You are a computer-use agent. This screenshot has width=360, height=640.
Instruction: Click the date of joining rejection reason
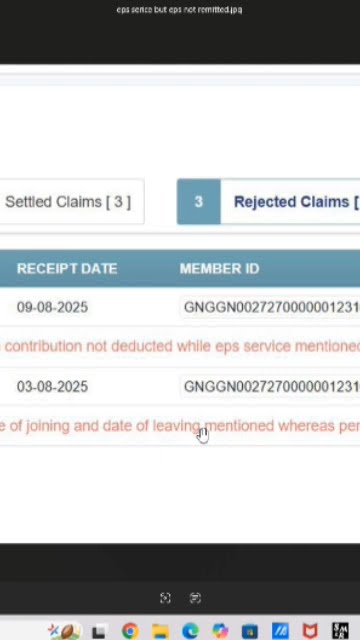(x=180, y=426)
